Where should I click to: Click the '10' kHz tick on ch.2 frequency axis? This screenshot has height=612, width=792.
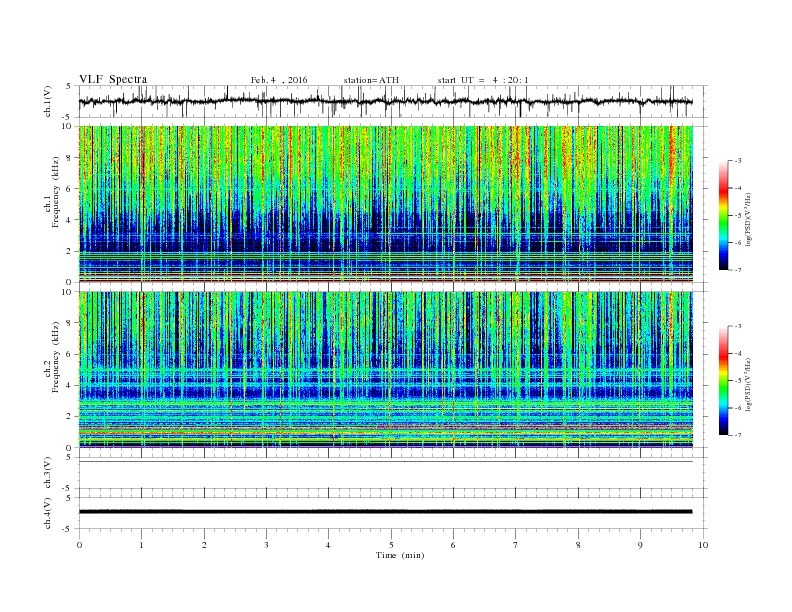(x=69, y=291)
